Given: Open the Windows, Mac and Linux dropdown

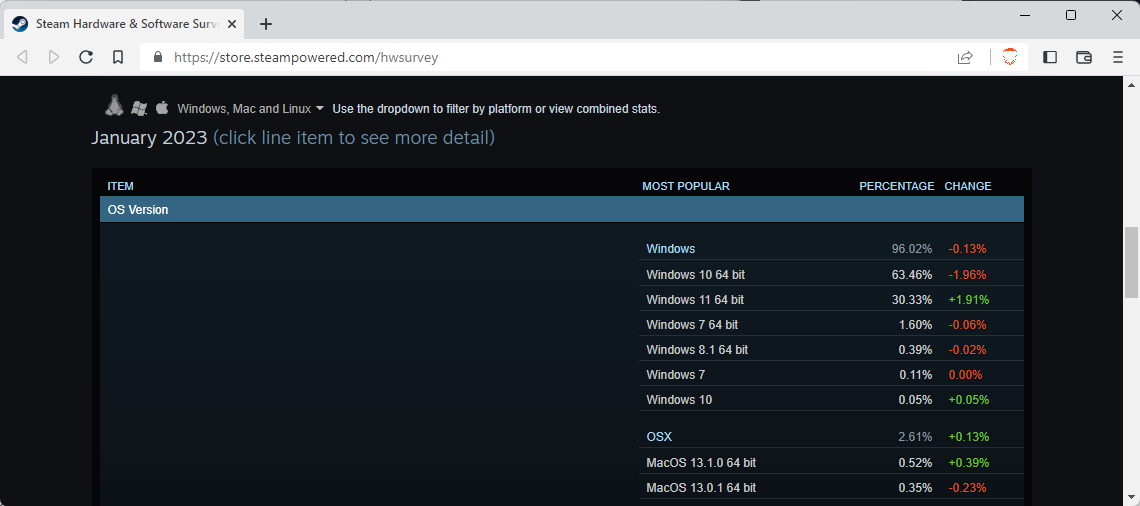Looking at the screenshot, I should (251, 109).
